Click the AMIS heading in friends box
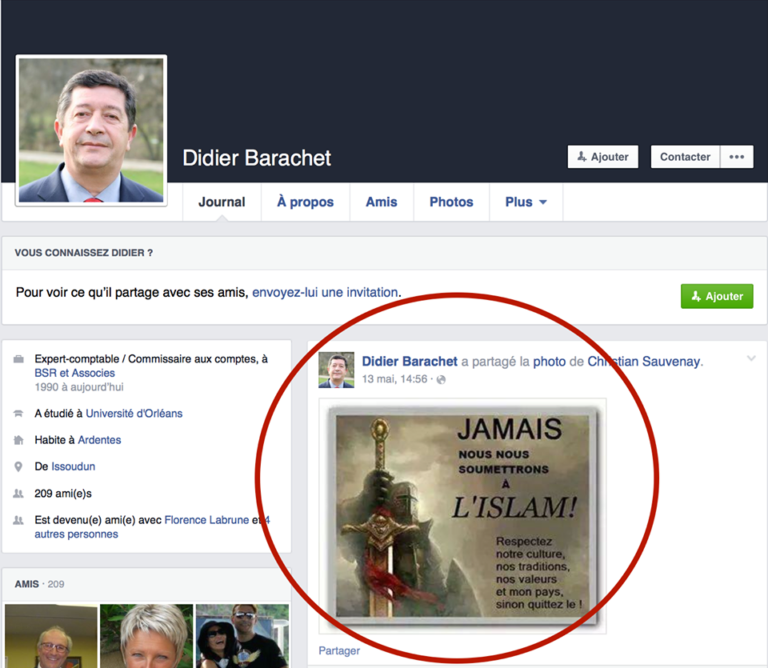Viewport: 768px width, 668px height. click(x=26, y=584)
